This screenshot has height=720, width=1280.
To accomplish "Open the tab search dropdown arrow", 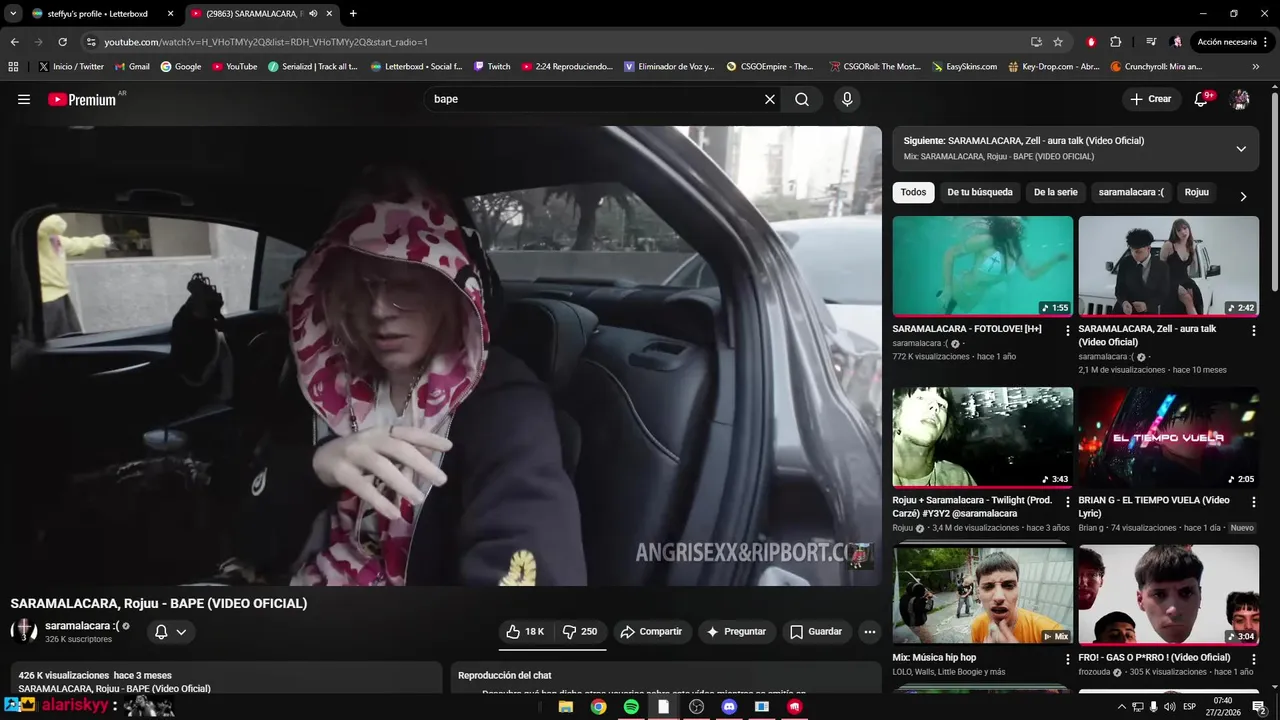I will pos(13,14).
